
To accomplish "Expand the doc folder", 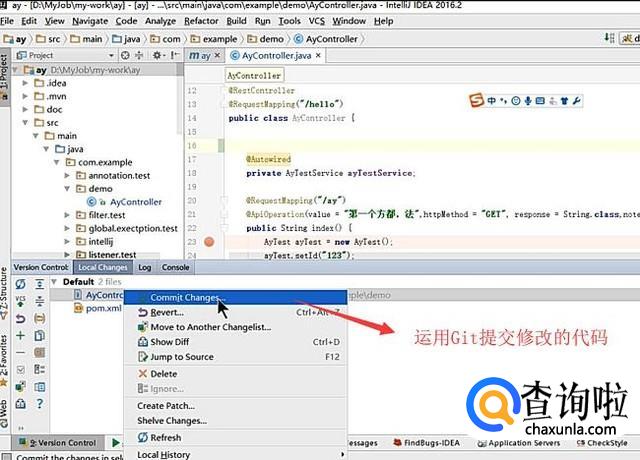I will pos(25,109).
